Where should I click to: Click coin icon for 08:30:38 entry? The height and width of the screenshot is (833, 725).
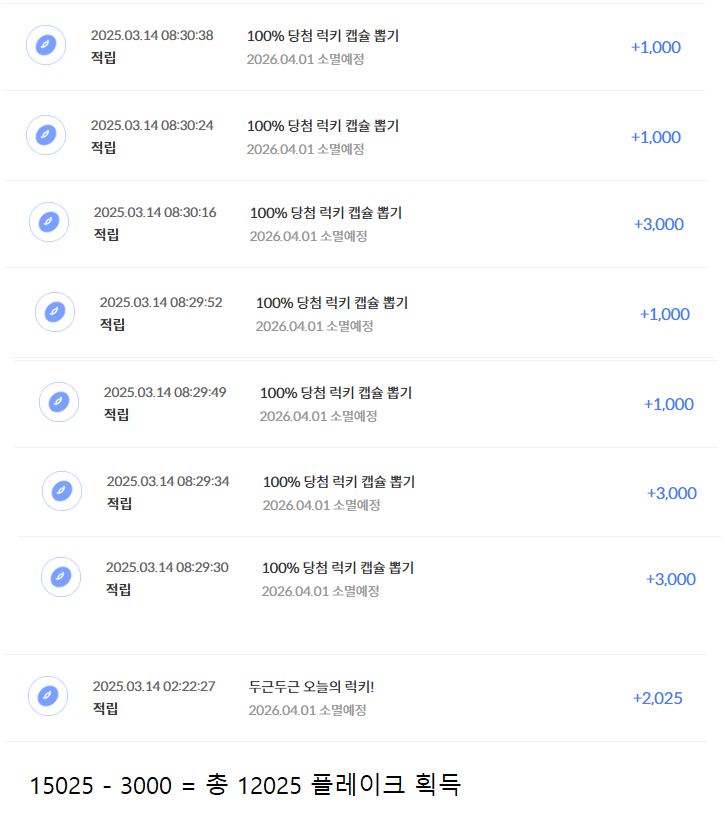point(46,45)
